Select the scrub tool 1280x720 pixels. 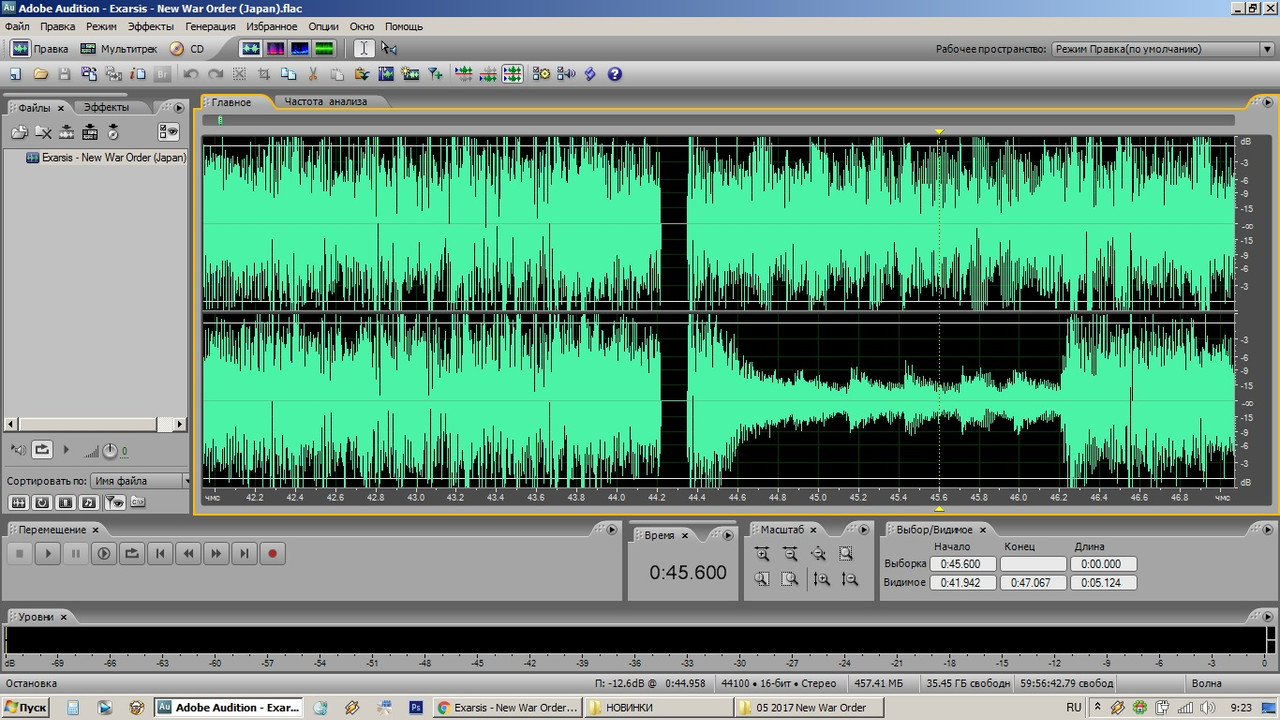coord(389,48)
